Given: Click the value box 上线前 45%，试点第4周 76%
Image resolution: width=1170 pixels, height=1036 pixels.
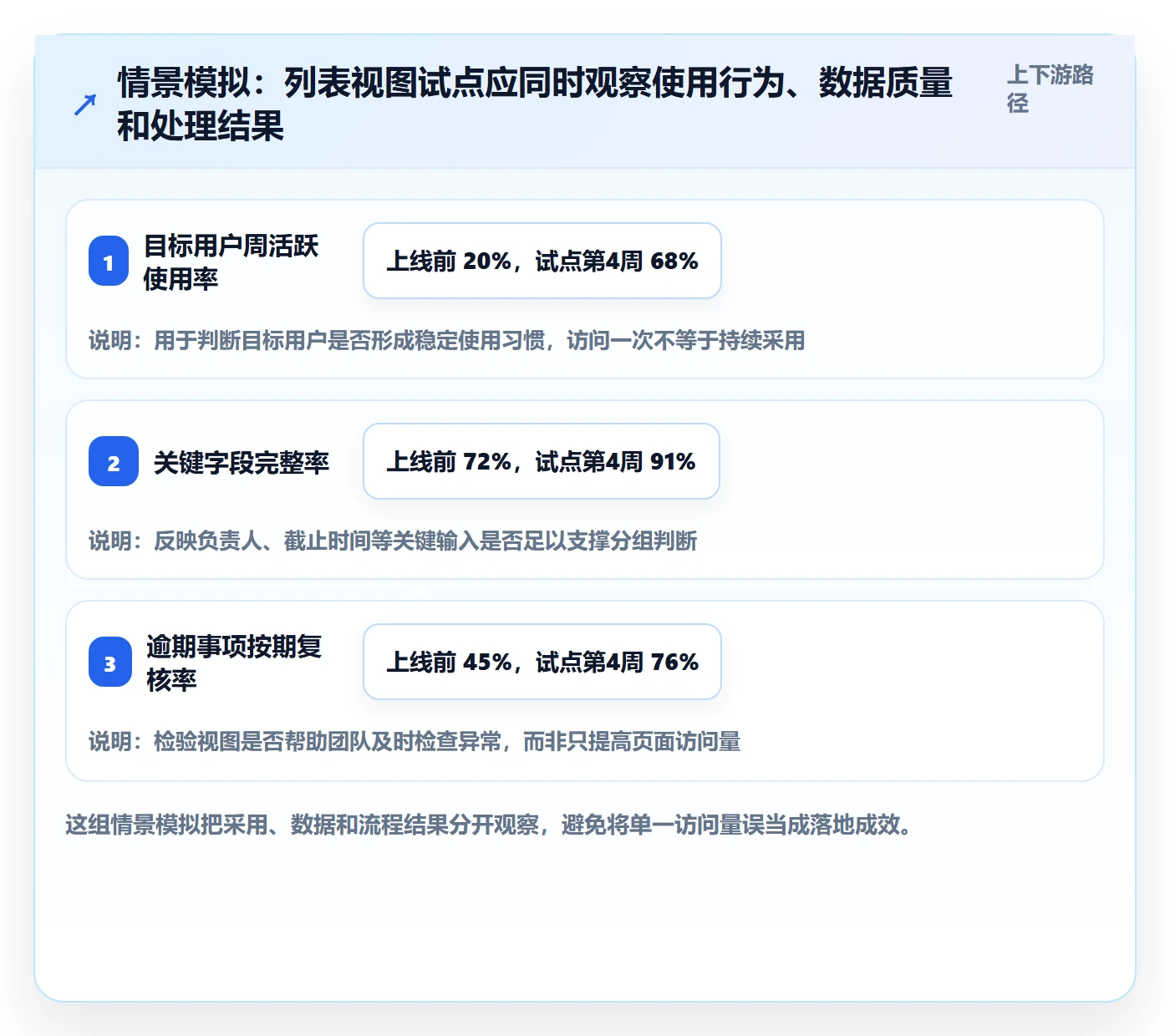Looking at the screenshot, I should pos(542,662).
